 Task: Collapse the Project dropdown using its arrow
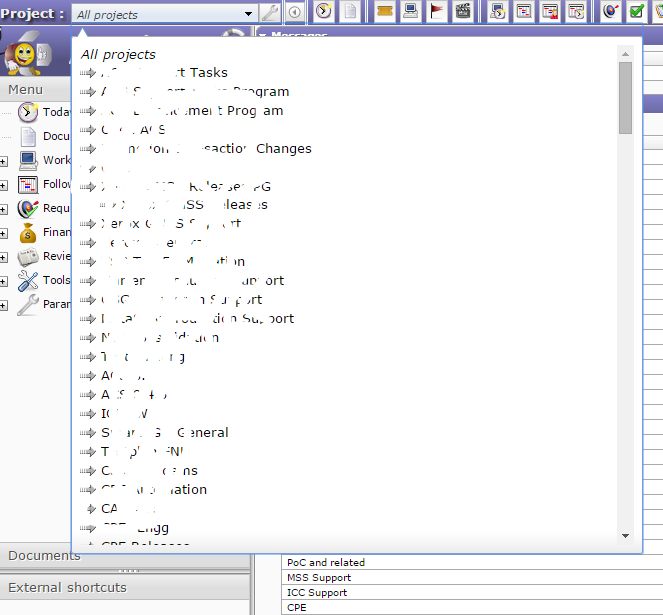click(x=248, y=14)
